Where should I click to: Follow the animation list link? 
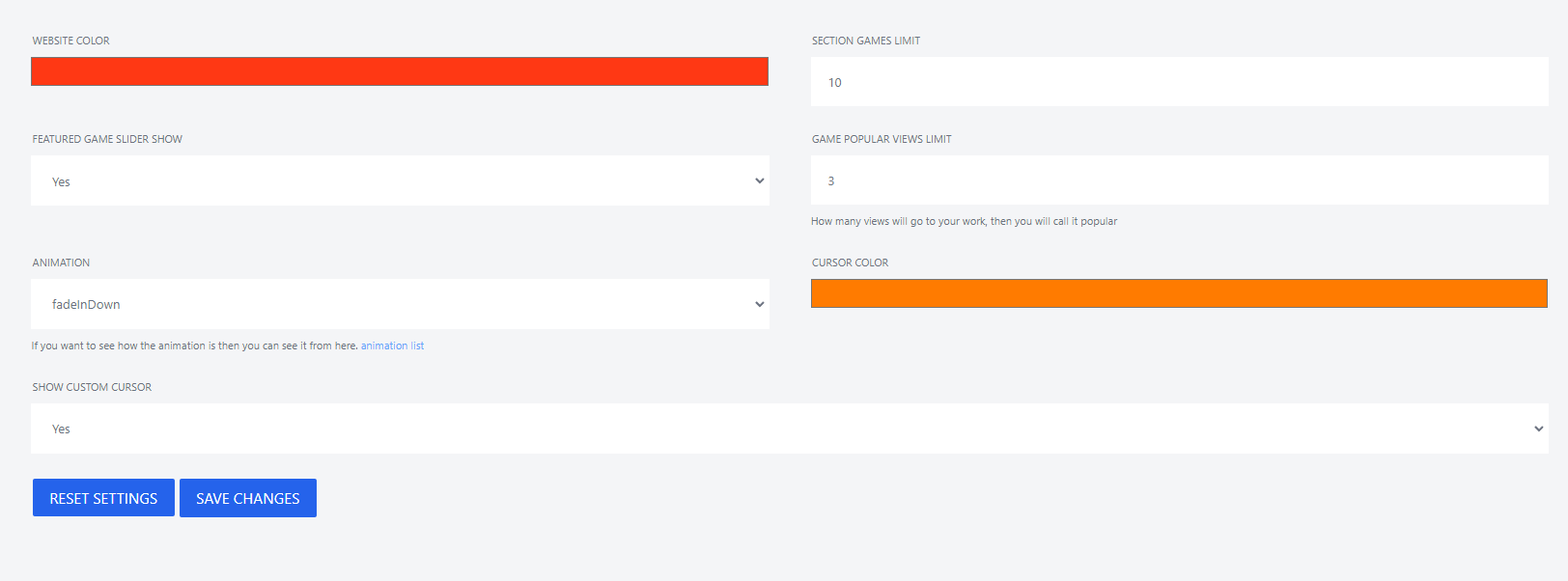392,346
